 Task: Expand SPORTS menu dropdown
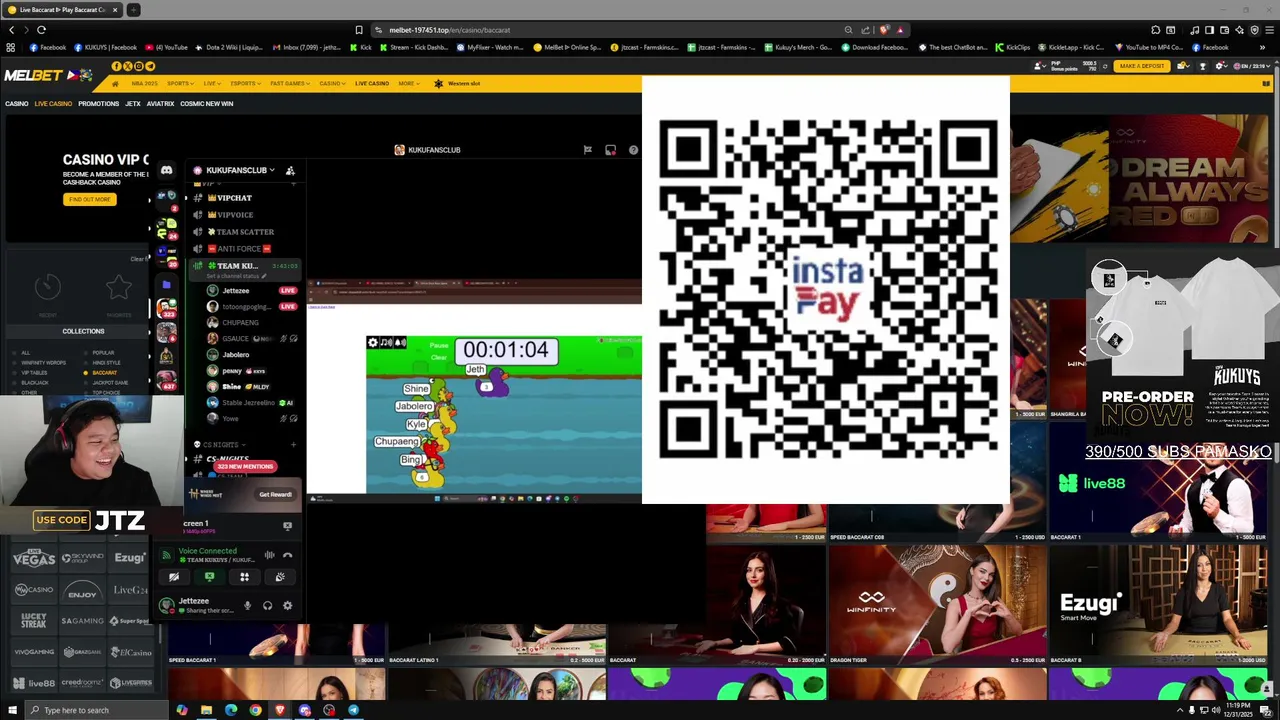[181, 84]
